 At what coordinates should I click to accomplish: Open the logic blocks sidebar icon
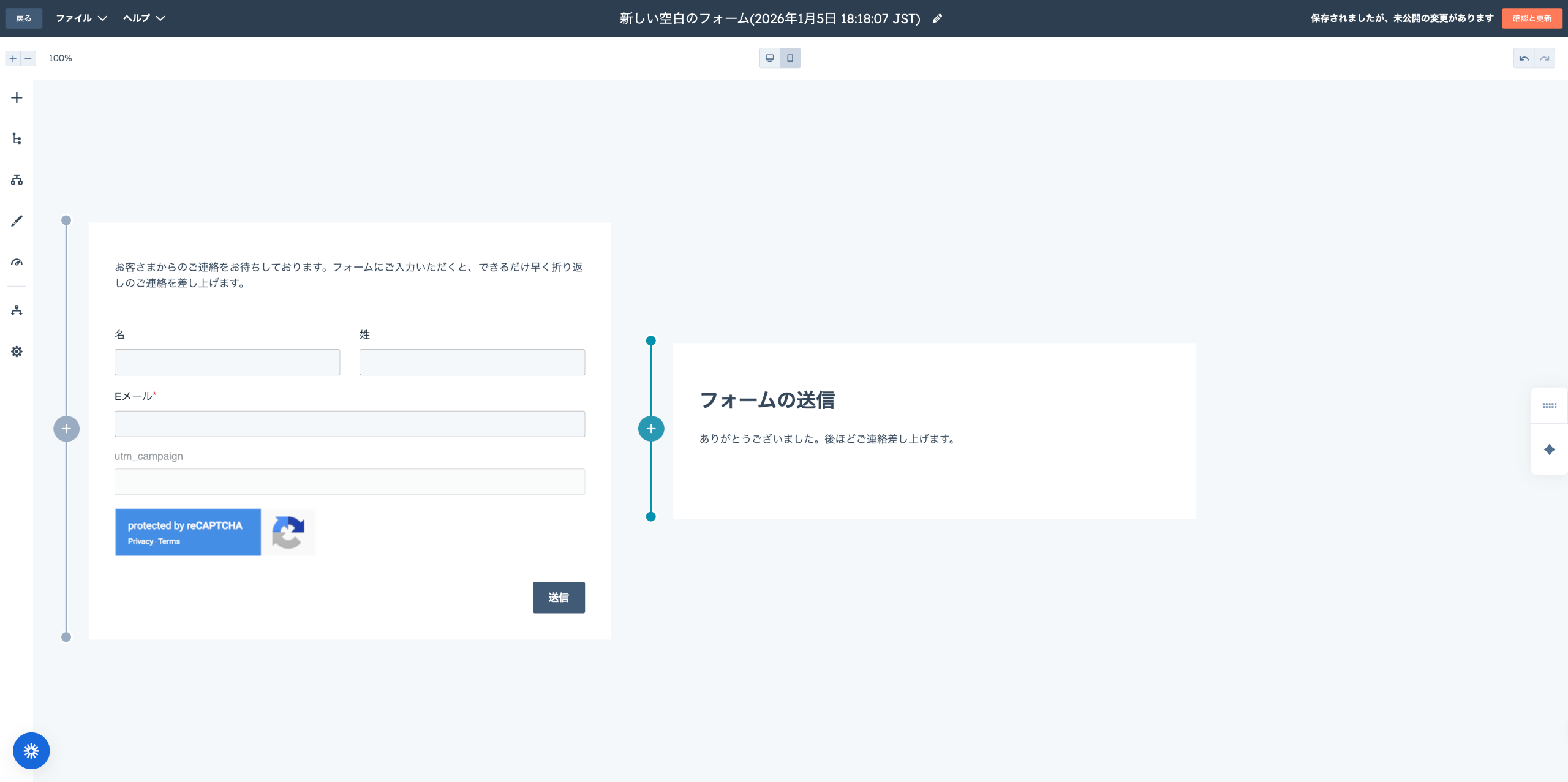[17, 180]
